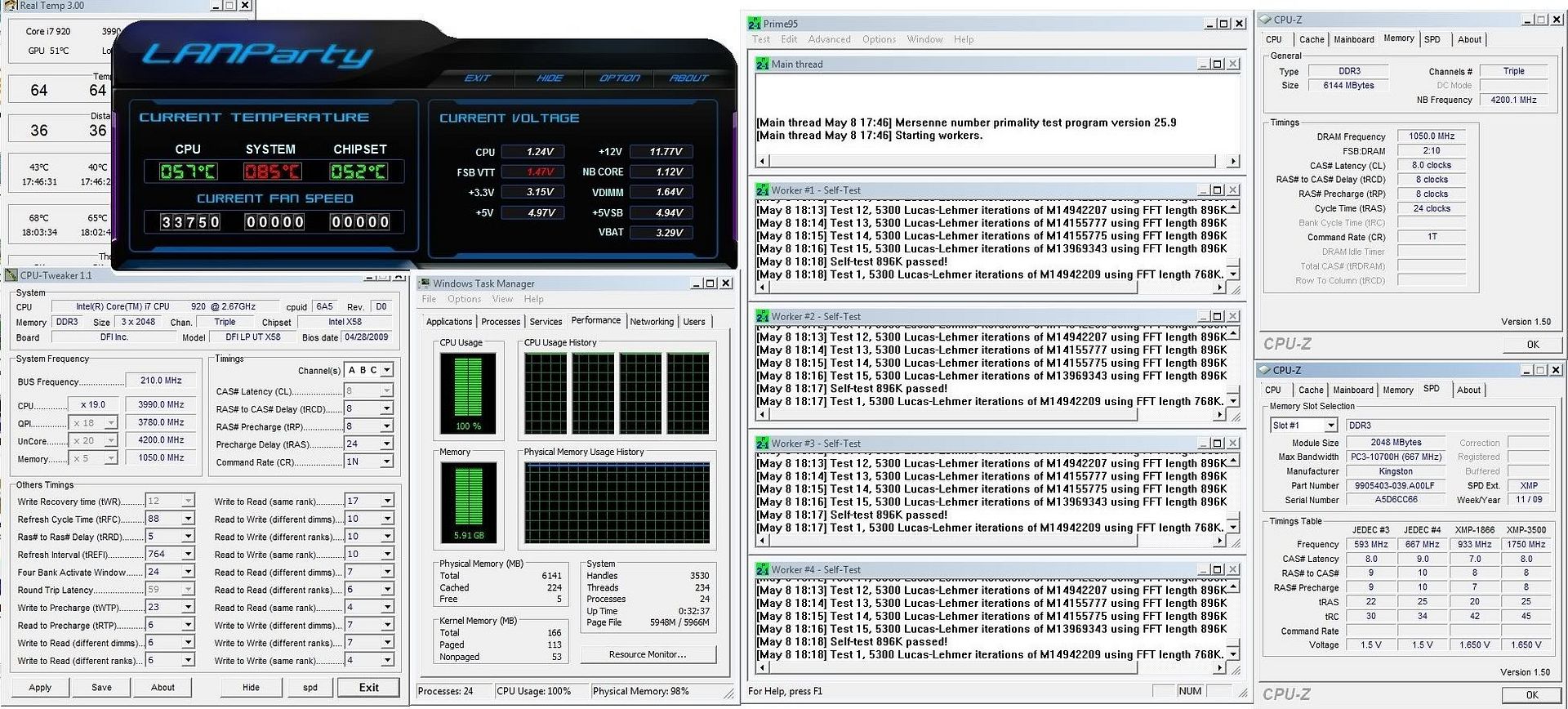Open the Write to Write (same rank) dropdown

[x=386, y=661]
